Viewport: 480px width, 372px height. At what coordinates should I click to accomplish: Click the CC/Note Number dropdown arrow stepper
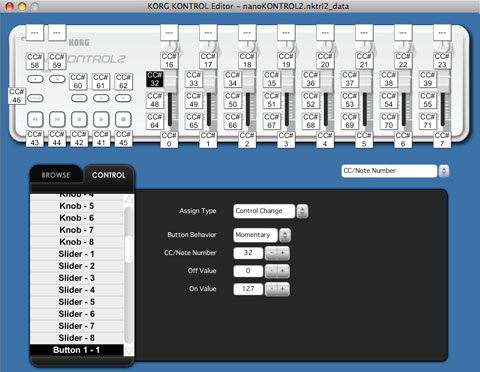pos(444,171)
